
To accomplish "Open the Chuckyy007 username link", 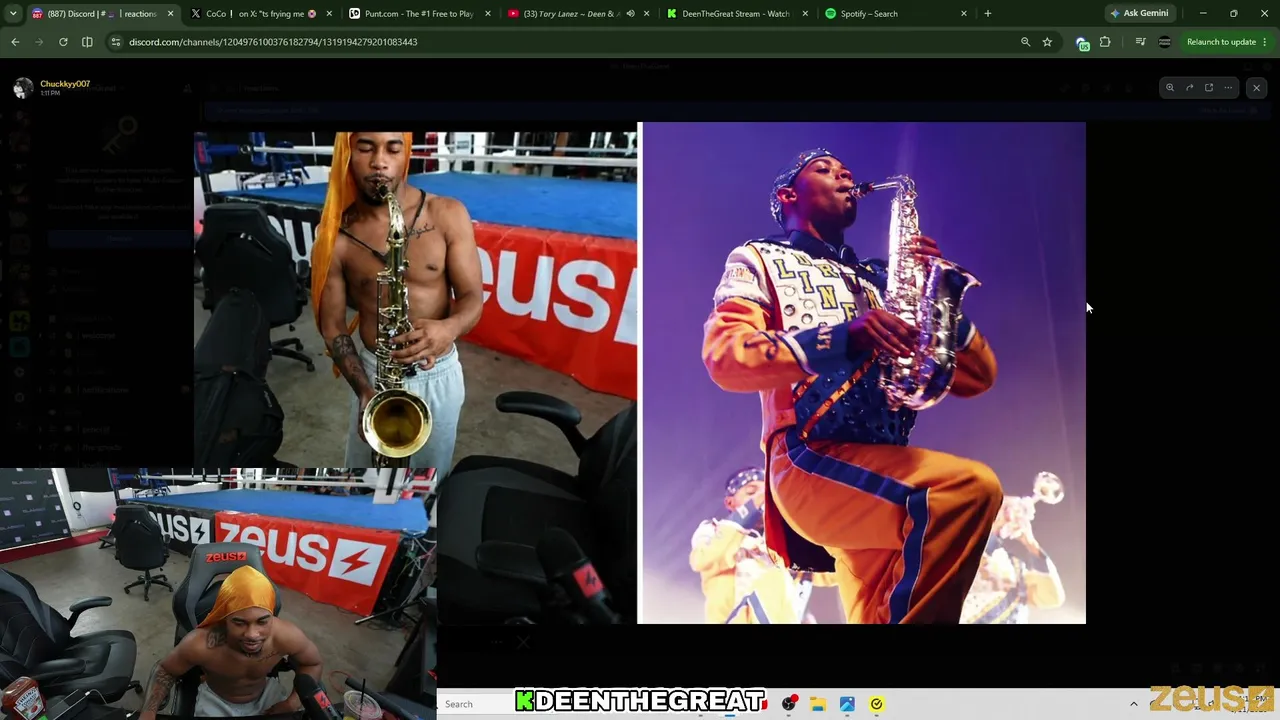I will click(x=65, y=84).
